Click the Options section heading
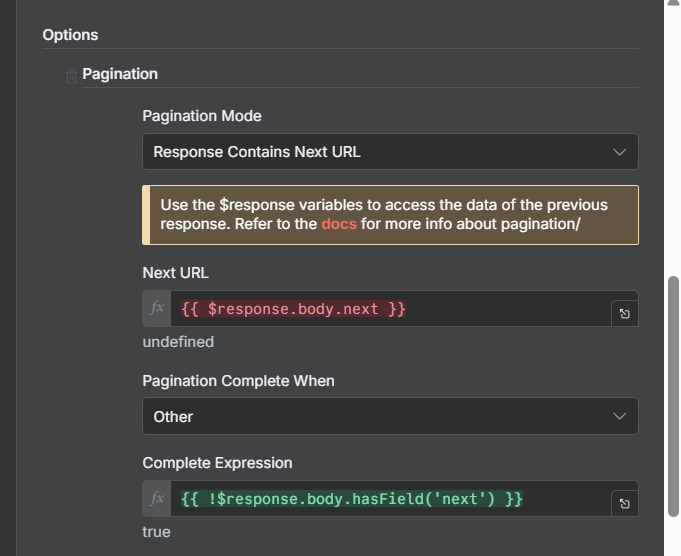 70,35
